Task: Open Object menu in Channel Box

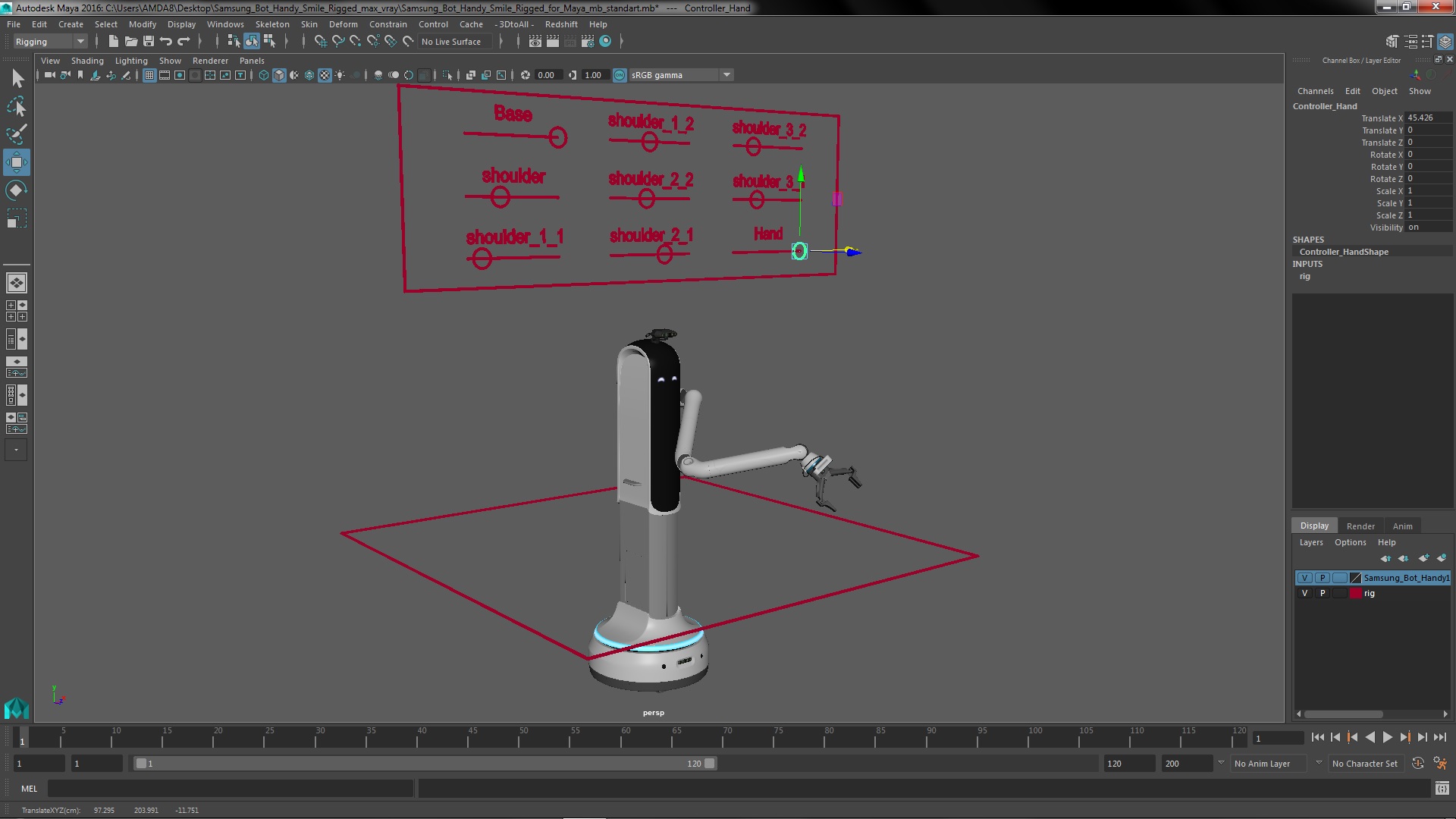Action: (1384, 91)
